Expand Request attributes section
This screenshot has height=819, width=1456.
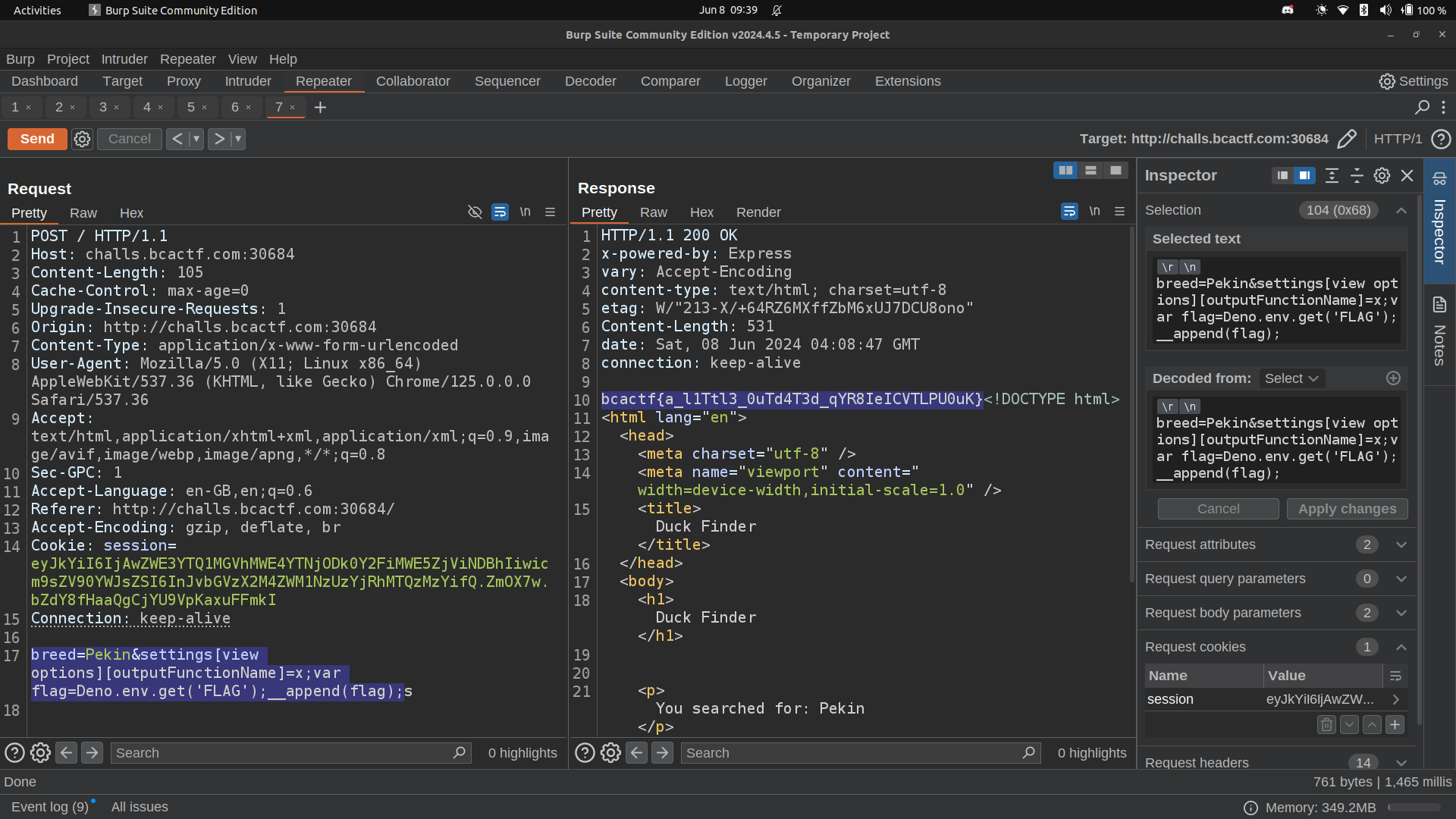click(x=1401, y=544)
